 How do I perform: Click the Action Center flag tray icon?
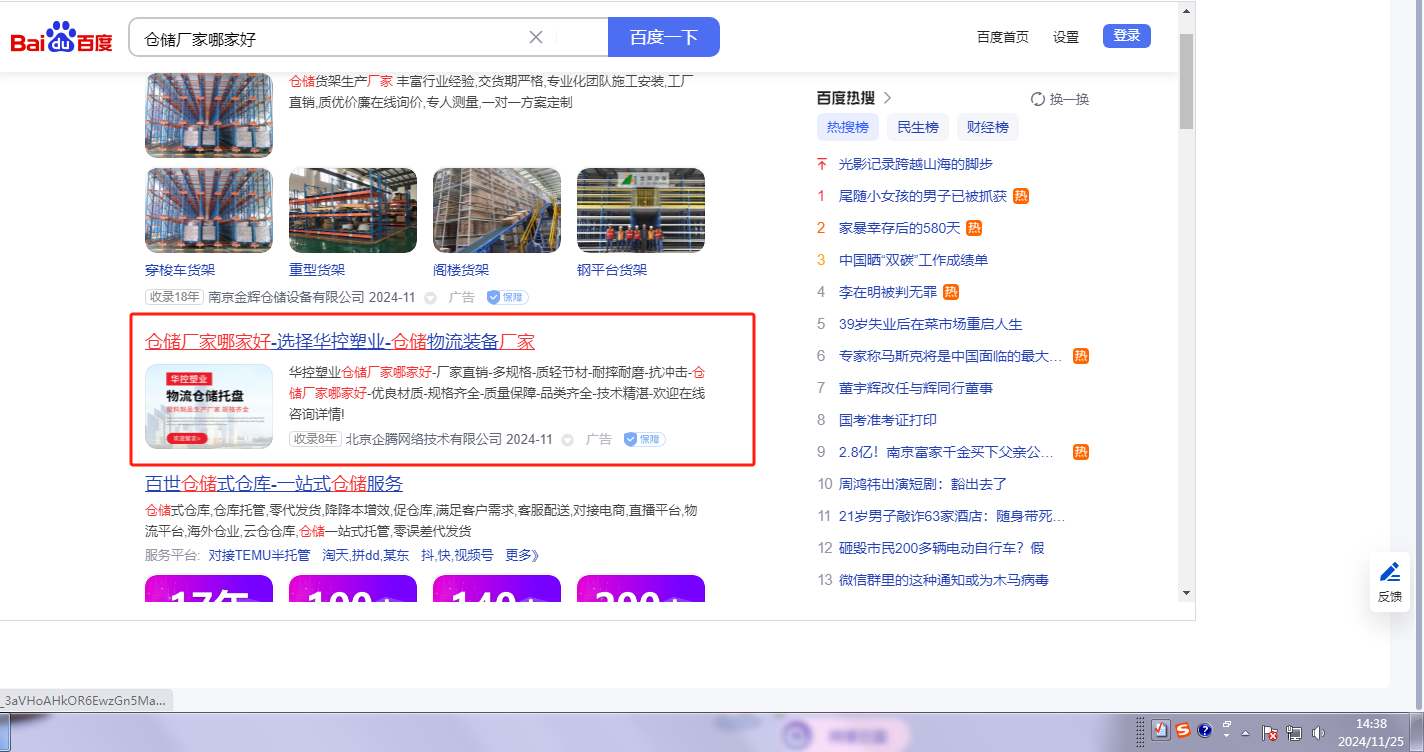[1270, 732]
